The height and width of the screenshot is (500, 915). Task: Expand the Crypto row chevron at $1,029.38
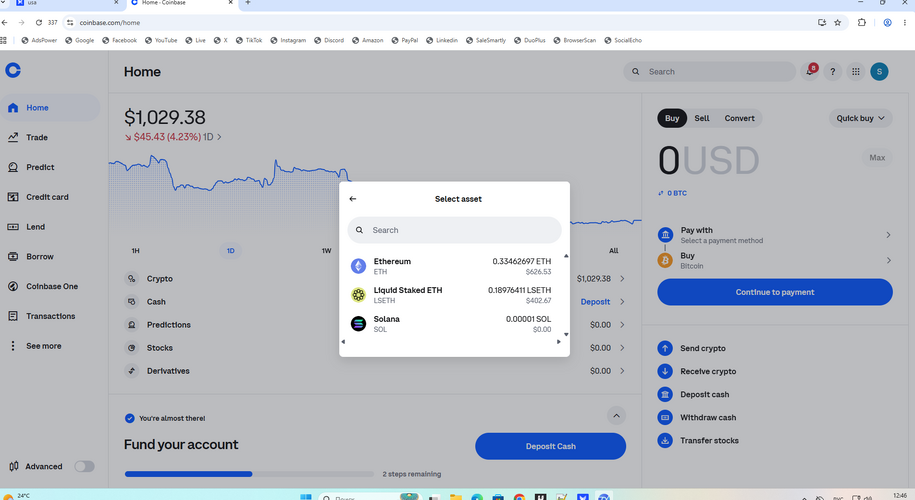[622, 279]
